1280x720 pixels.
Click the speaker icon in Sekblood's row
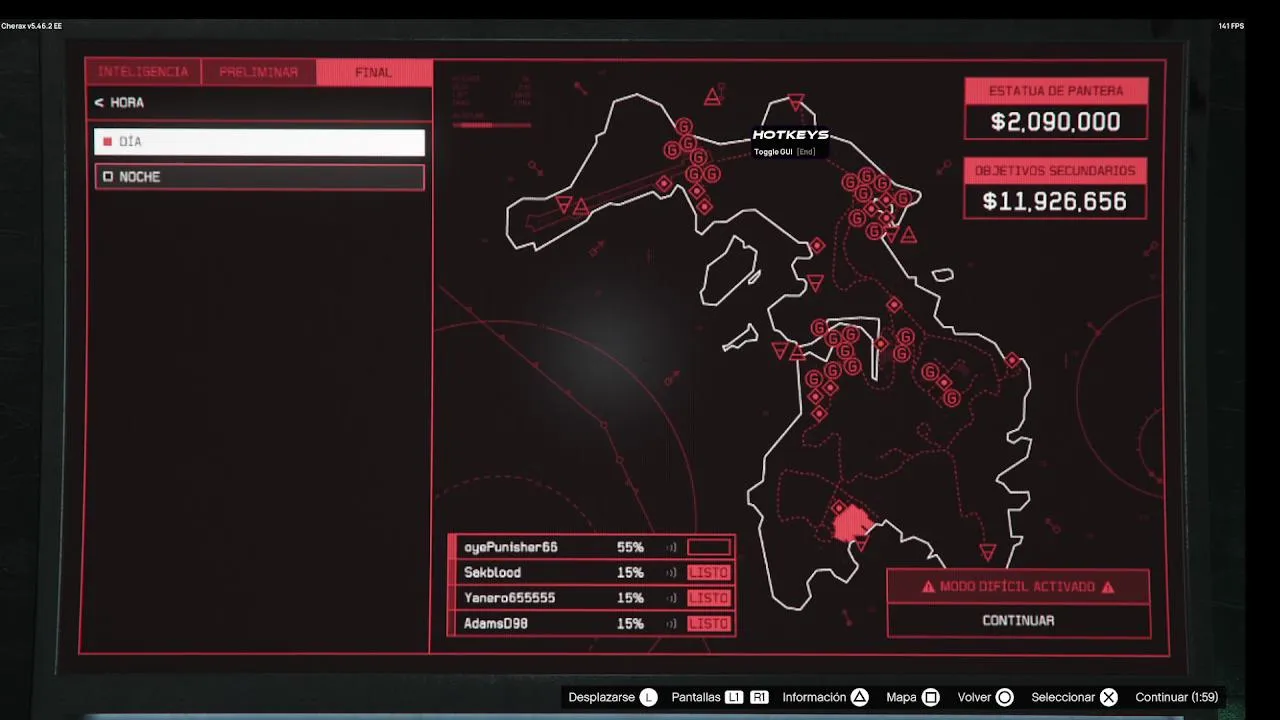point(671,573)
